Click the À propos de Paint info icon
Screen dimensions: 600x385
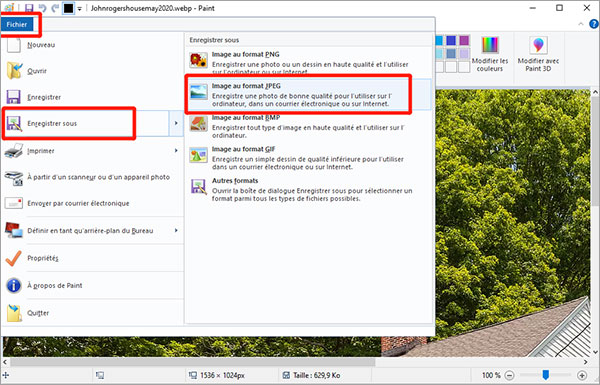coord(14,285)
